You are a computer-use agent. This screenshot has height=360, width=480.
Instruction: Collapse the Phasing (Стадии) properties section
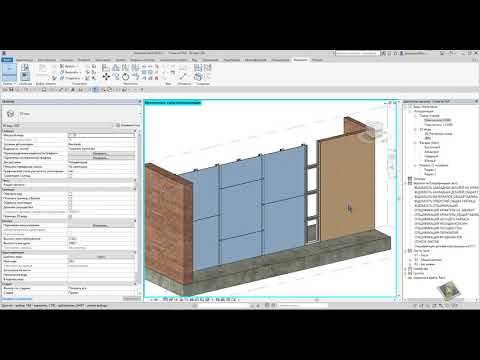pos(135,284)
